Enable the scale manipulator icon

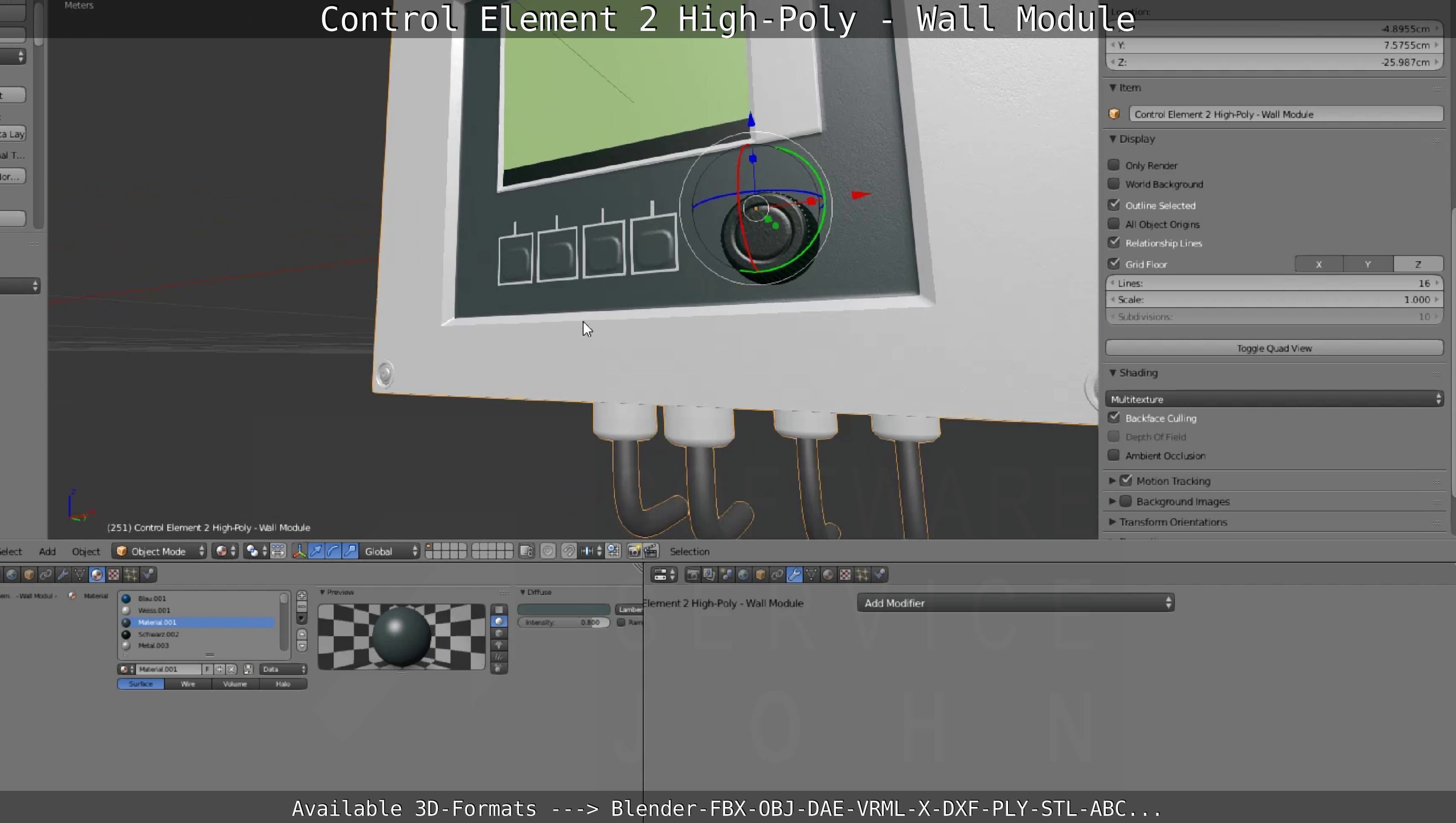pyautogui.click(x=351, y=551)
